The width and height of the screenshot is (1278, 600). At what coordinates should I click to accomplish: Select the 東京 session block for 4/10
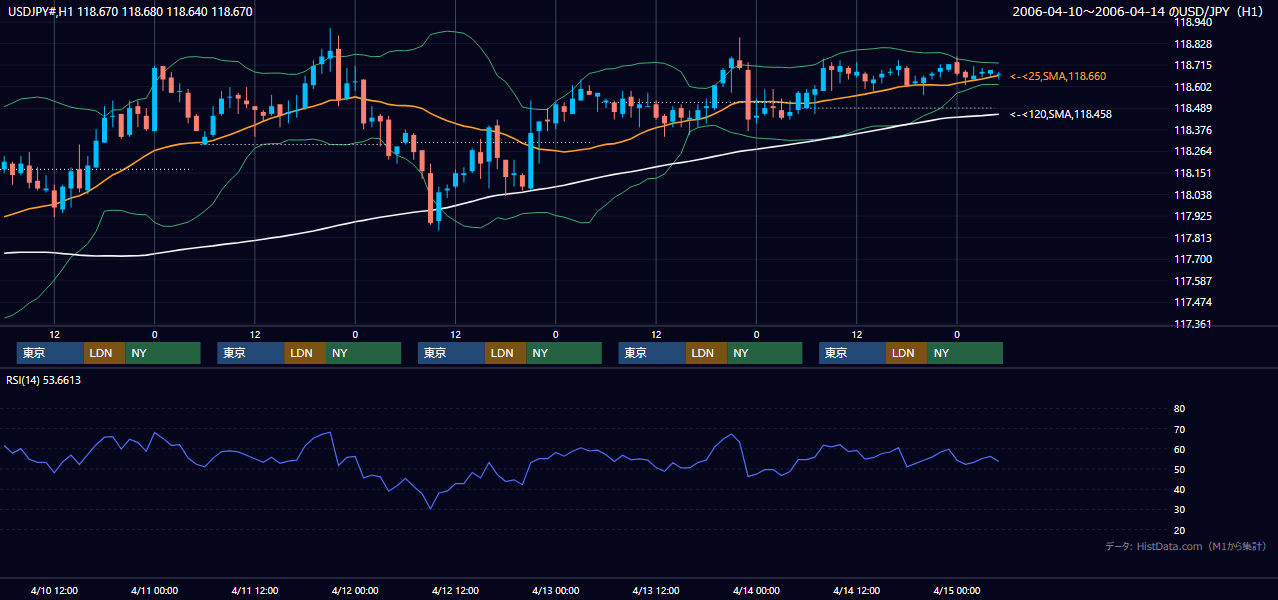[x=51, y=353]
